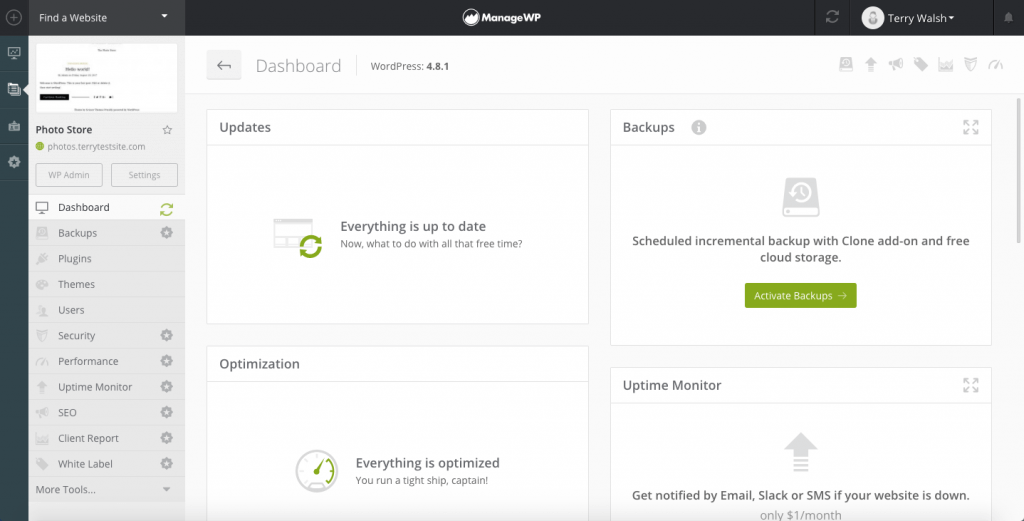Click the WP Admin button
The width and height of the screenshot is (1024, 521).
point(69,175)
